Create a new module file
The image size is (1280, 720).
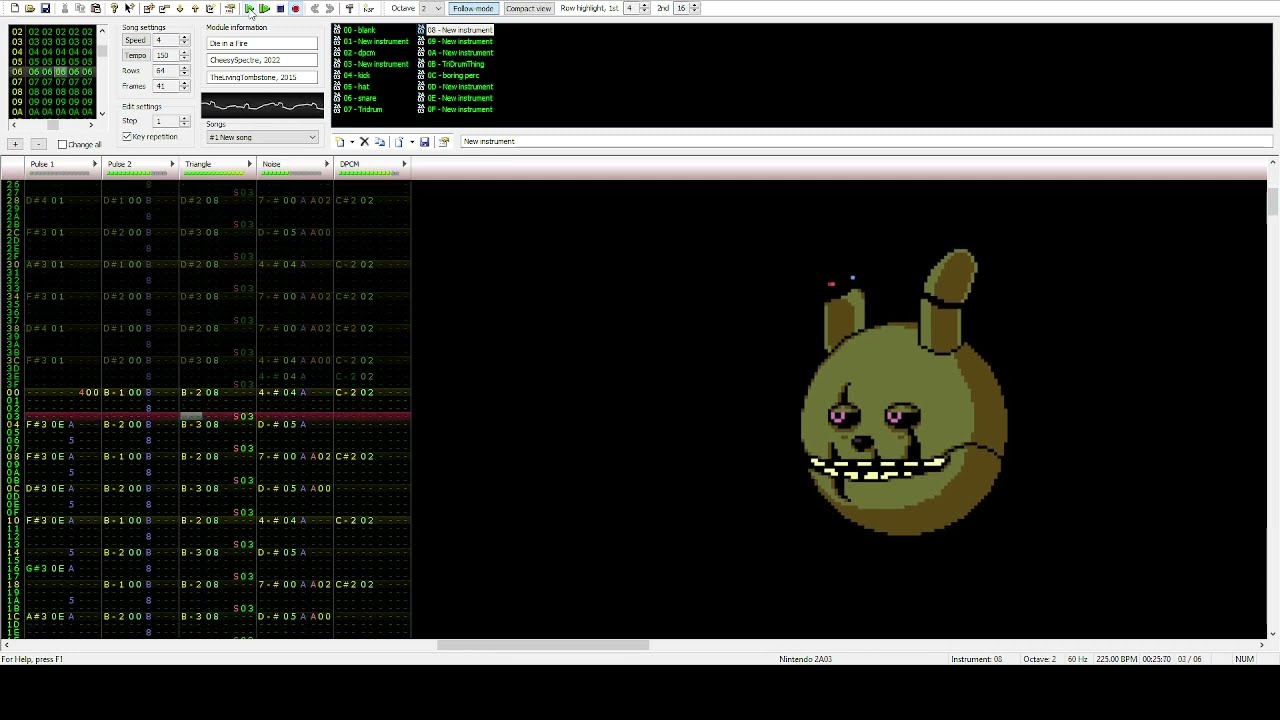14,8
